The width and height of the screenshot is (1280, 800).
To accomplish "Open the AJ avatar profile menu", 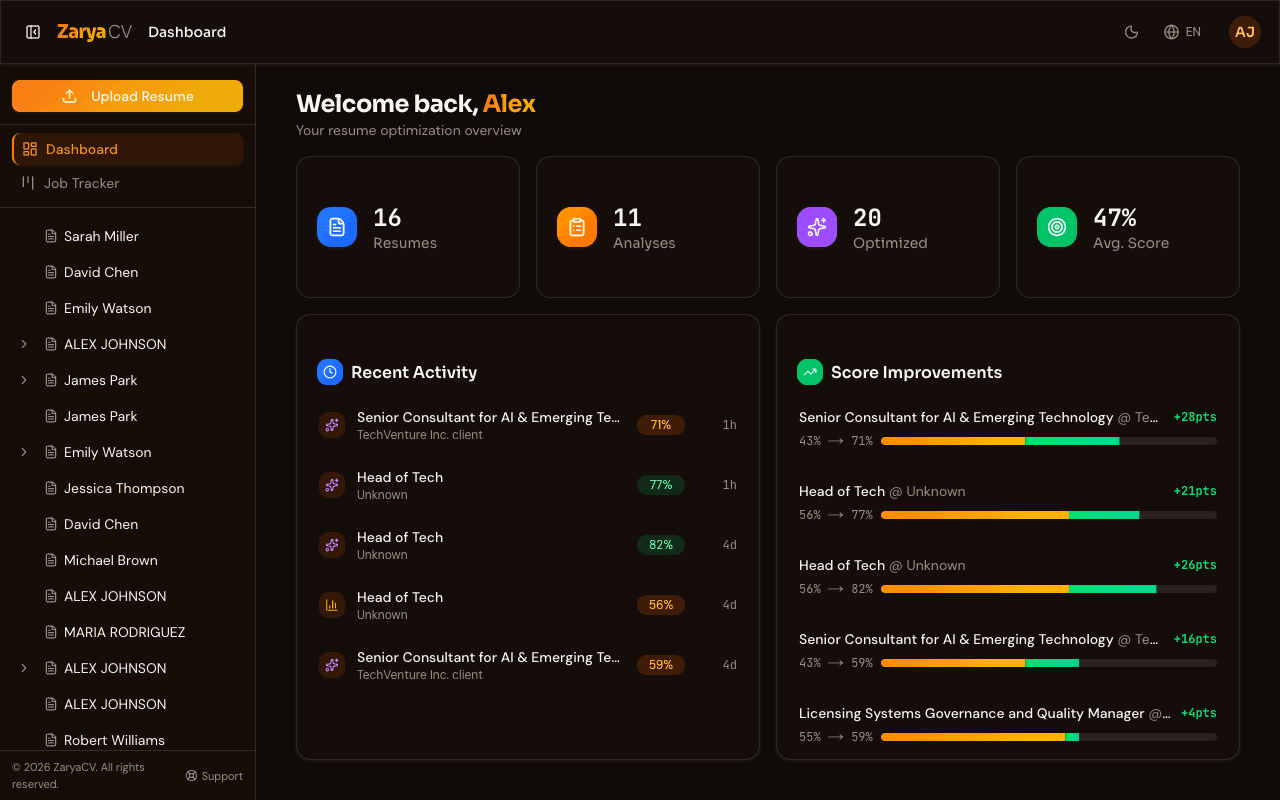I will [1244, 31].
